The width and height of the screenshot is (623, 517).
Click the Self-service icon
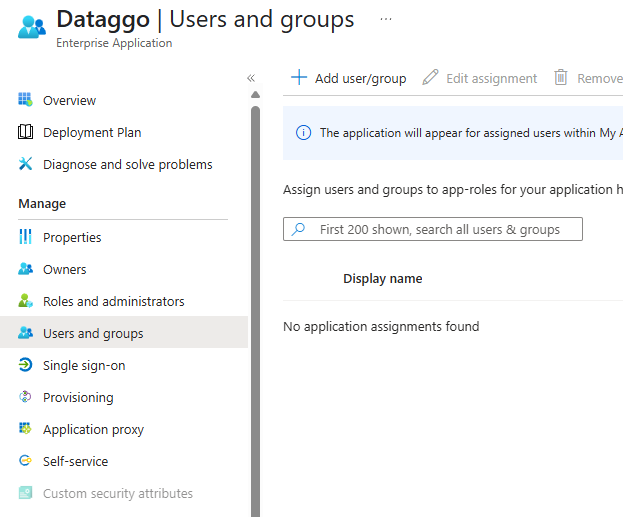(x=25, y=461)
